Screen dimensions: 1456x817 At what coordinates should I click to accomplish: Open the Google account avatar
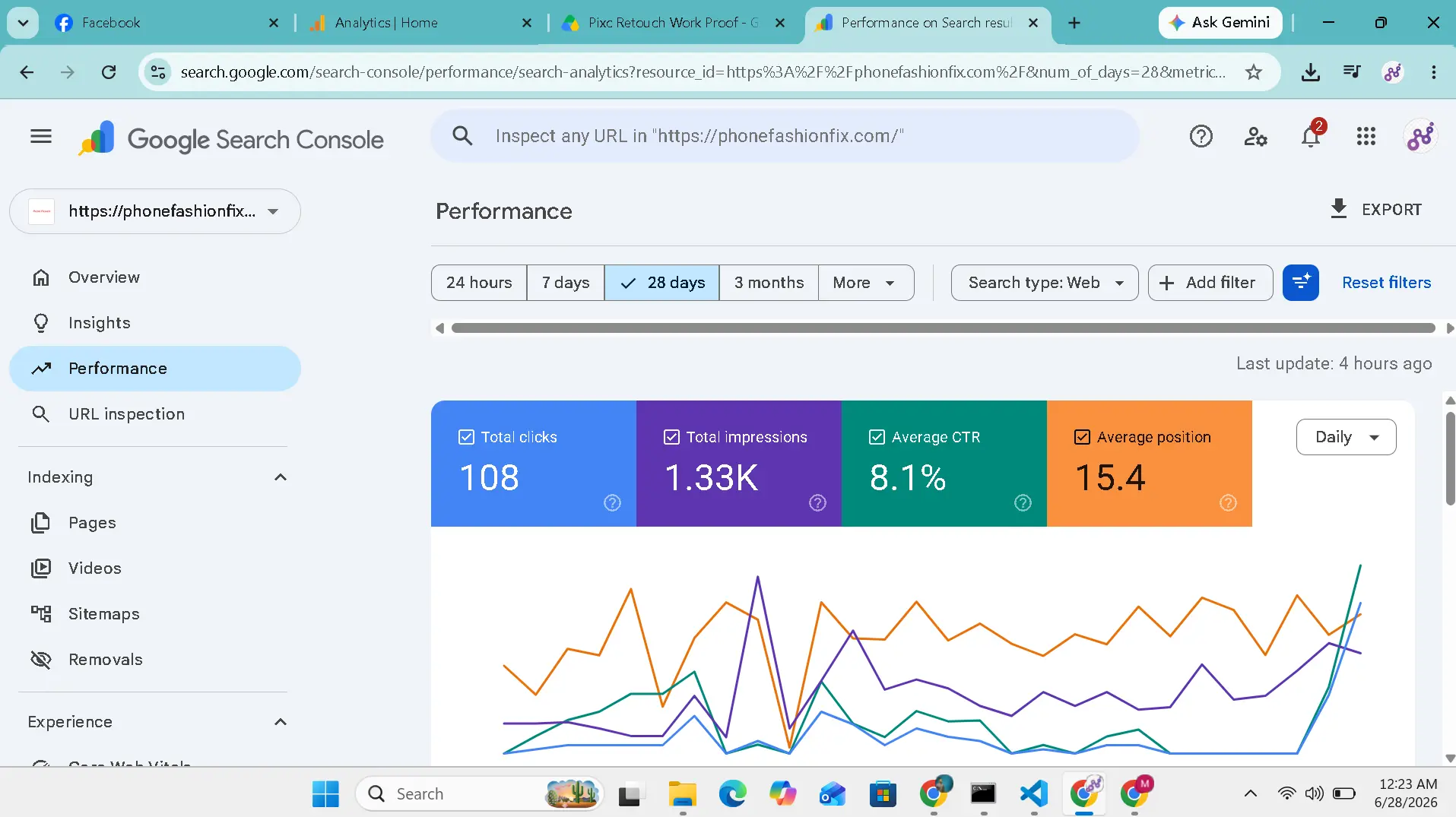1420,136
